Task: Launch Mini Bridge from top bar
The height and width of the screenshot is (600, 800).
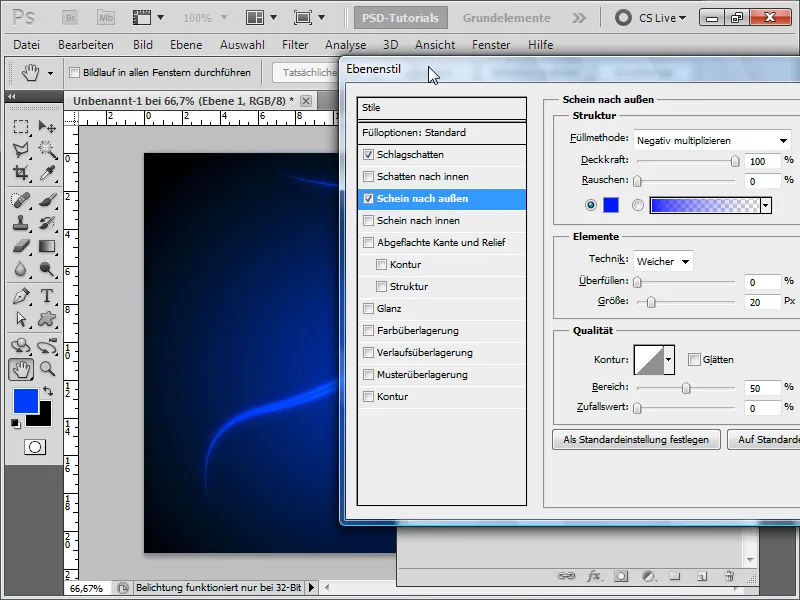Action: pyautogui.click(x=106, y=18)
